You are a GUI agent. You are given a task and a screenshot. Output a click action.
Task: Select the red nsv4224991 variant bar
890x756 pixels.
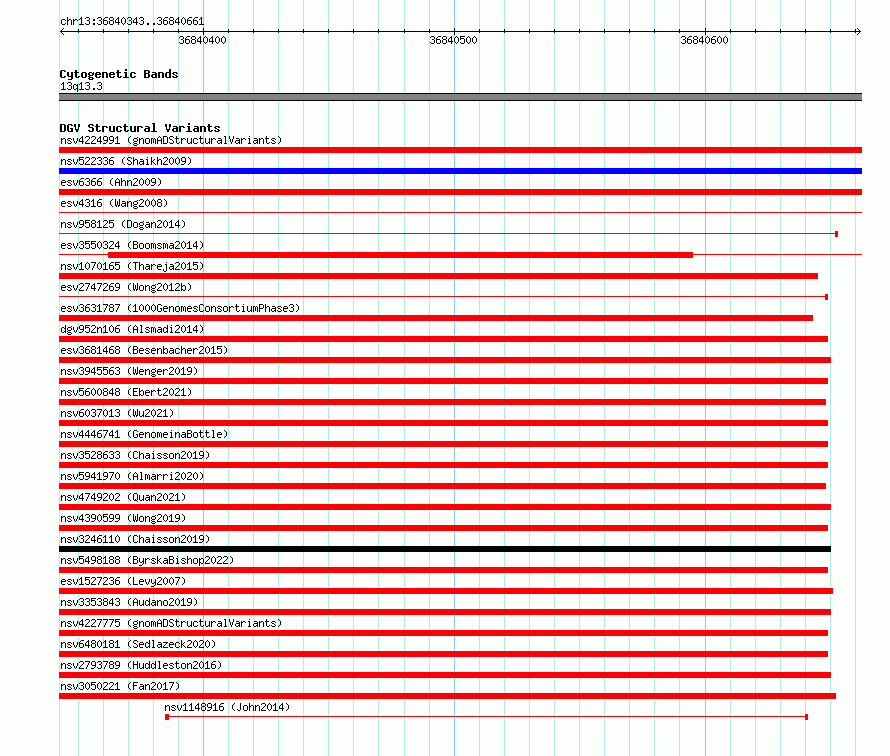460,150
